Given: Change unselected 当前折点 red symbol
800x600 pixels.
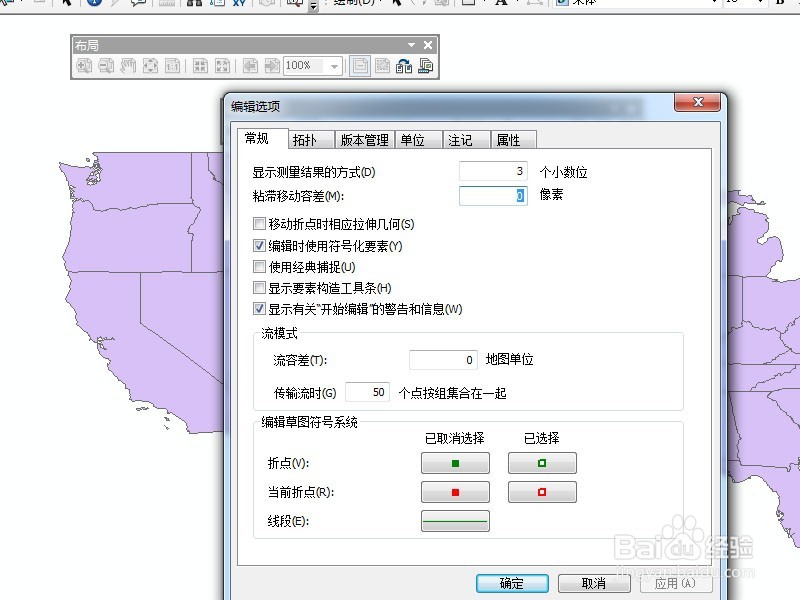Looking at the screenshot, I should pos(455,492).
